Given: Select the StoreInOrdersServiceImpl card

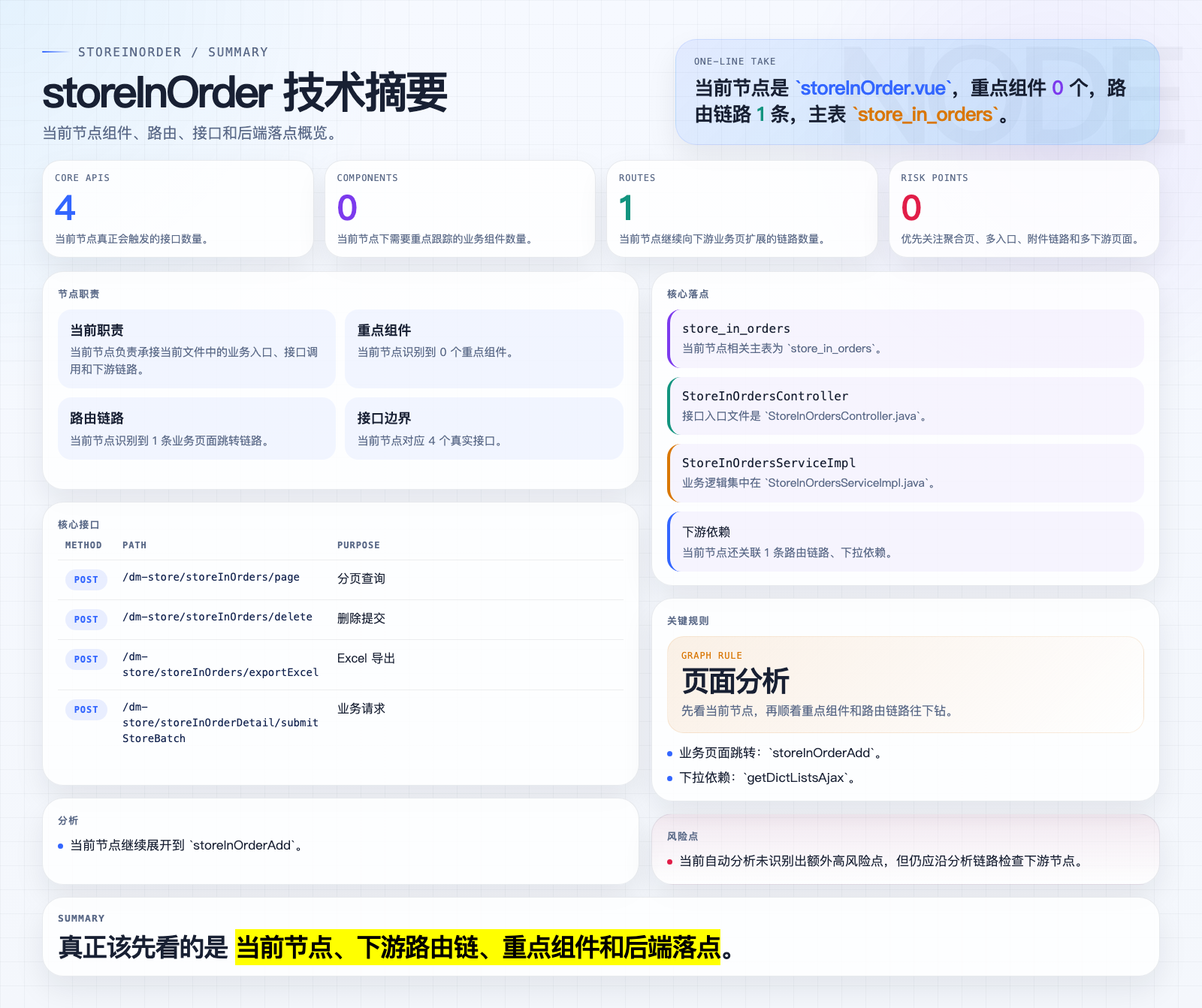Looking at the screenshot, I should tap(905, 473).
